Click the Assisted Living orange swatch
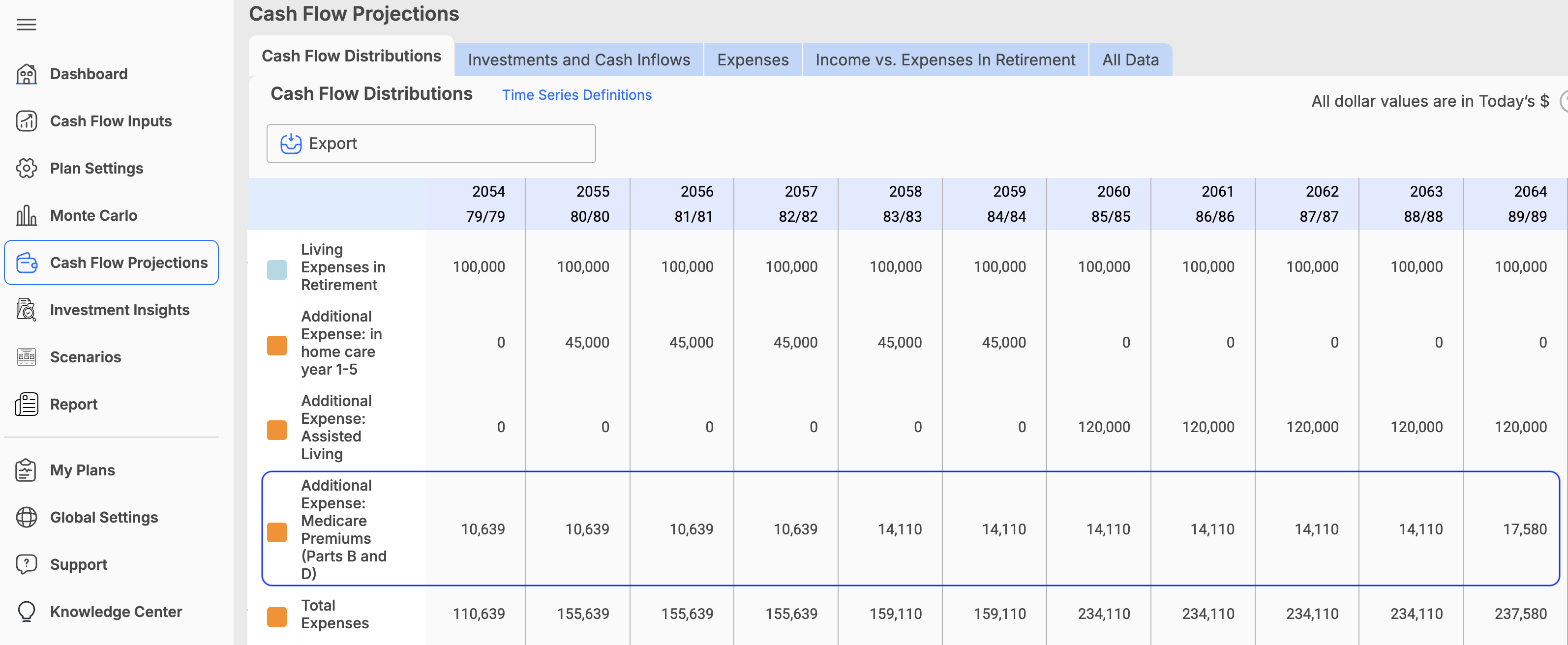The width and height of the screenshot is (1568, 645). pos(277,430)
